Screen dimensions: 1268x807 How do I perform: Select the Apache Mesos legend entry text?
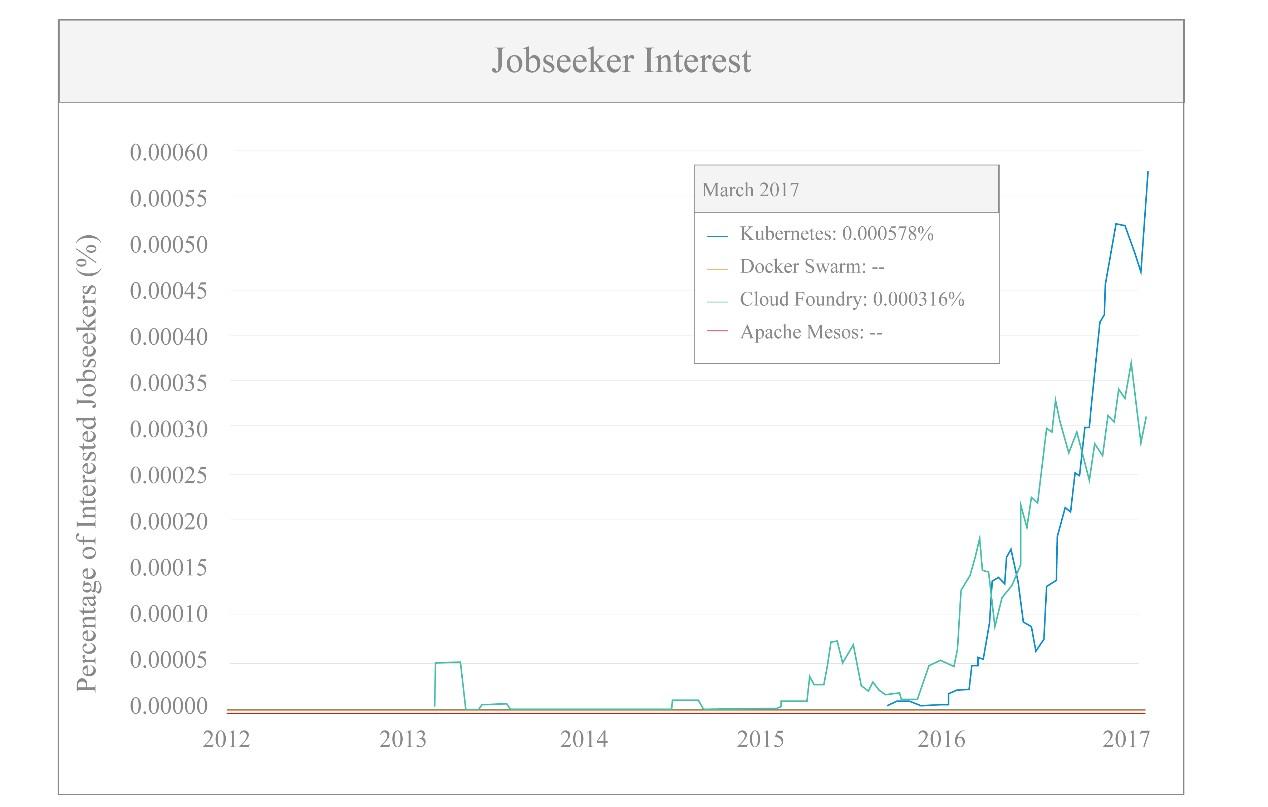coord(811,333)
